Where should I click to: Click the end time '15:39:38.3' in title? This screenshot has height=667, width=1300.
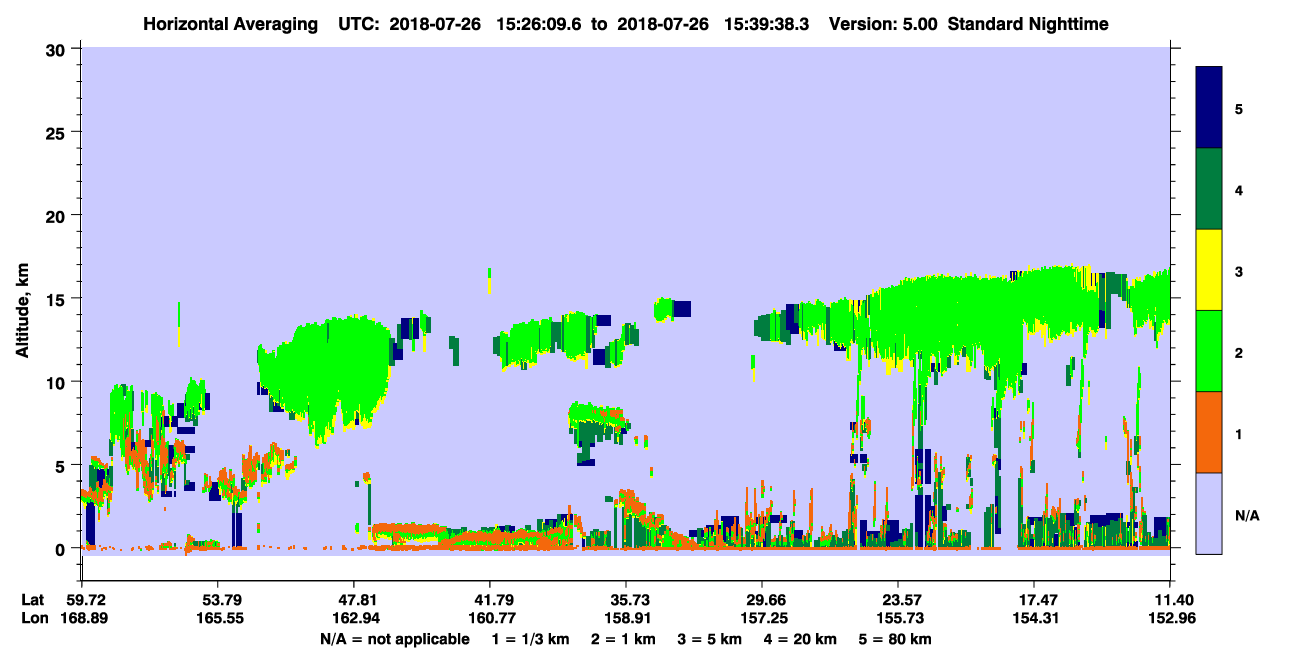point(768,23)
